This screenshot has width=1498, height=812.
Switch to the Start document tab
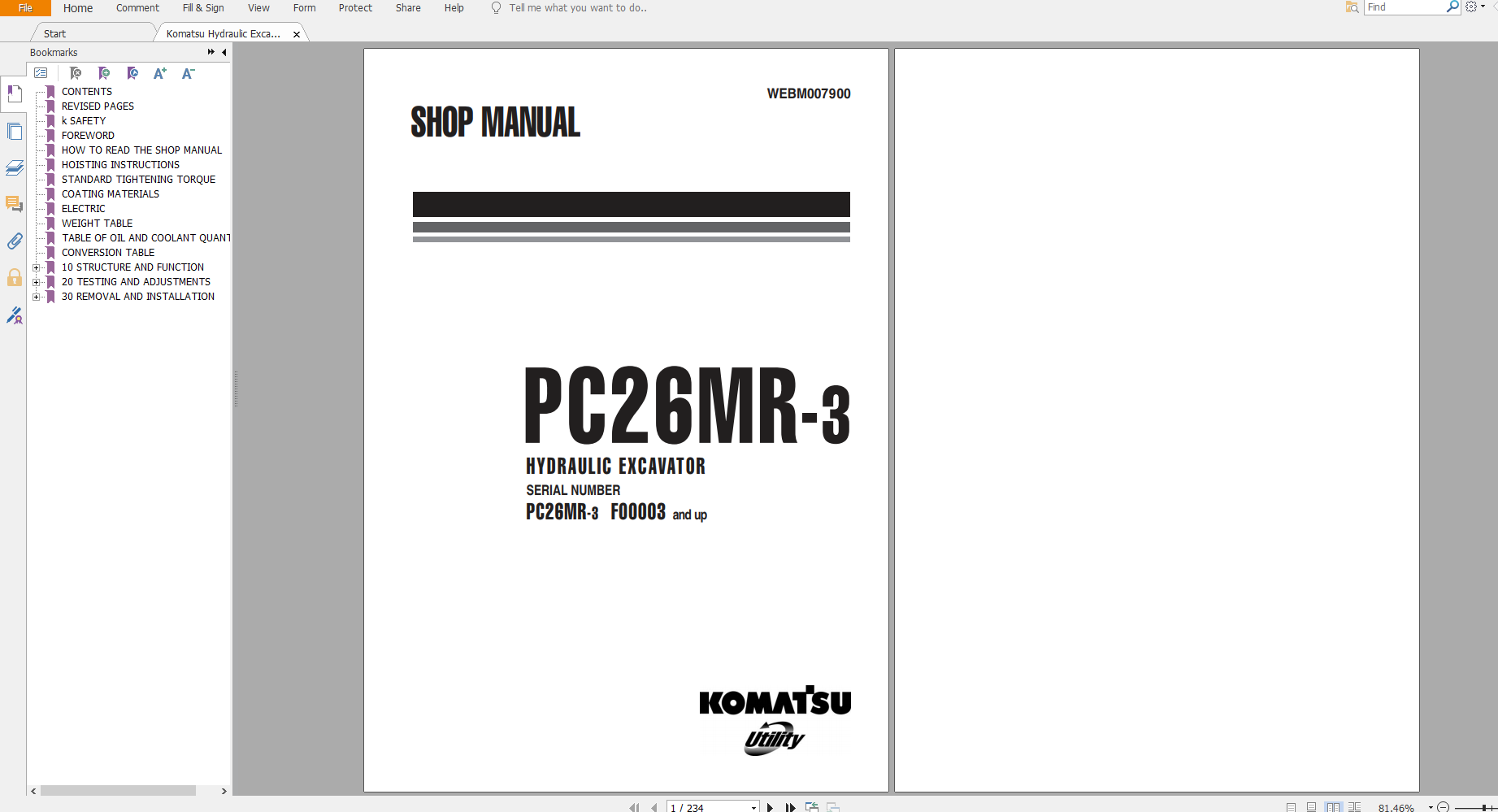[54, 33]
